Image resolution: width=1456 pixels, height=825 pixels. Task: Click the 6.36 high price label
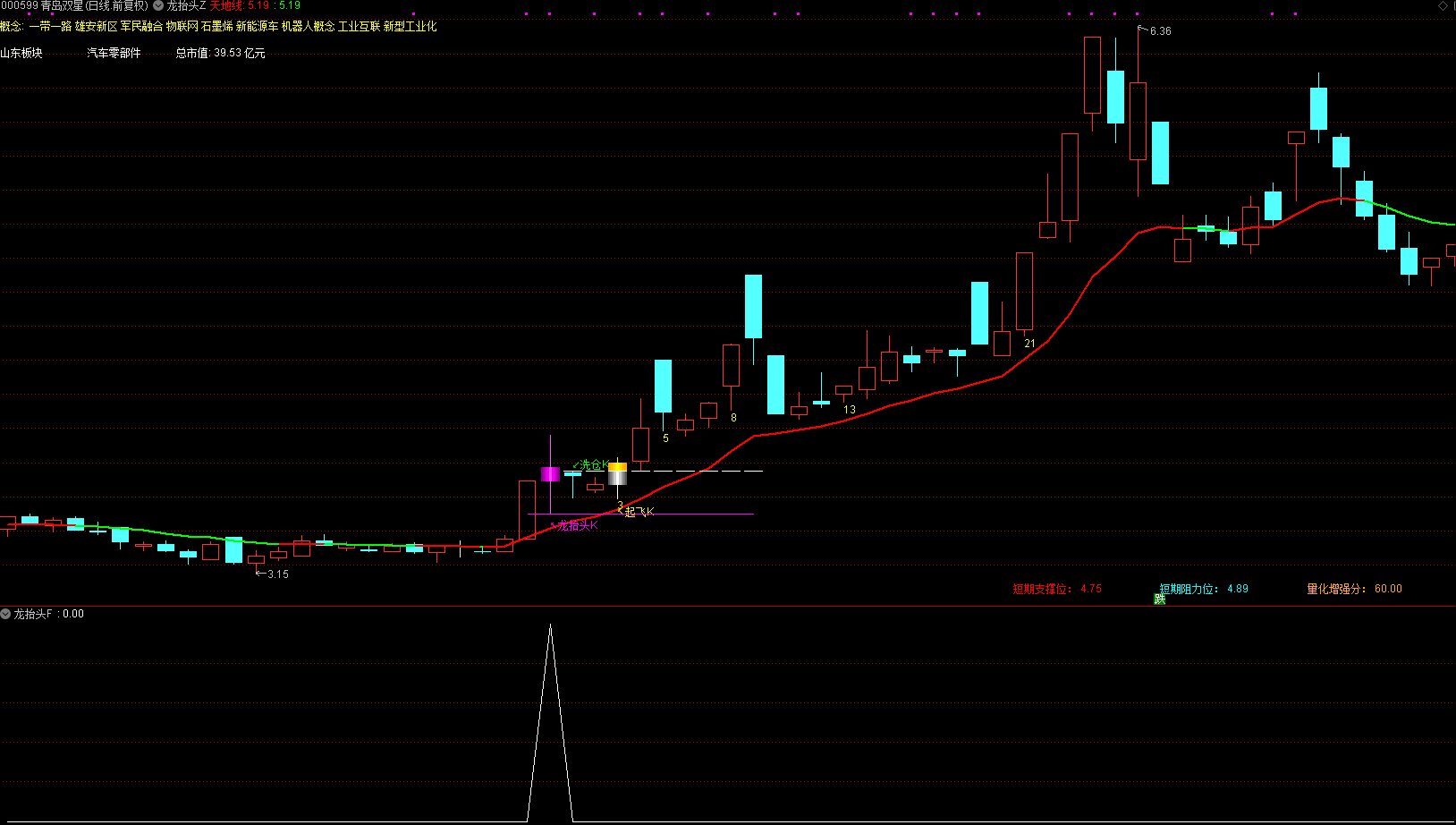(x=1160, y=31)
